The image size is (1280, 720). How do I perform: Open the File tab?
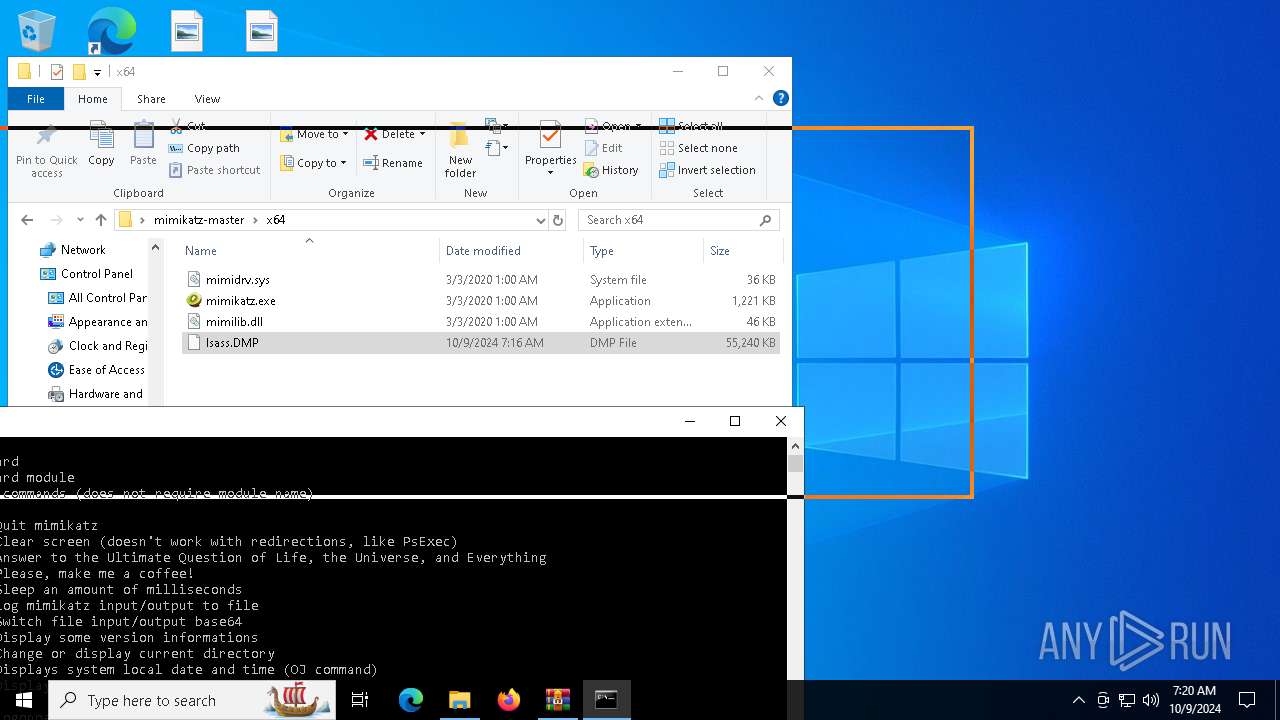36,99
